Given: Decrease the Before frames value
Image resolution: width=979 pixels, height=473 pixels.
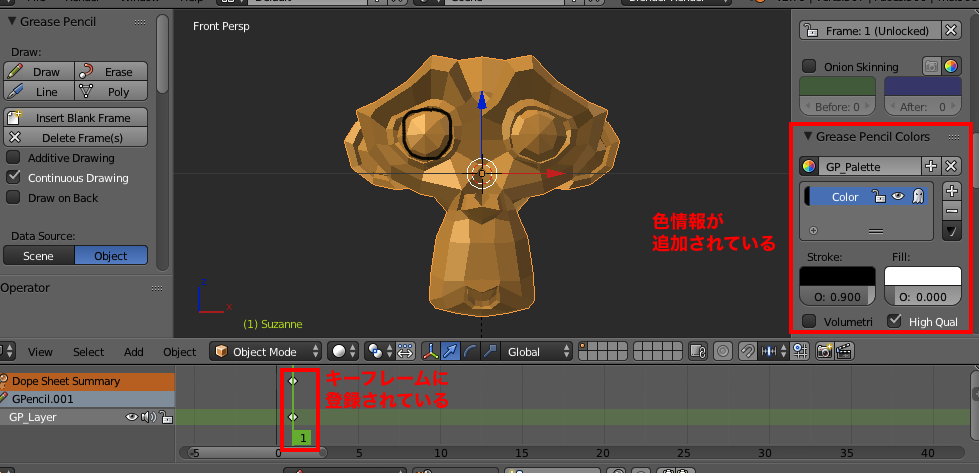Looking at the screenshot, I should (808, 107).
